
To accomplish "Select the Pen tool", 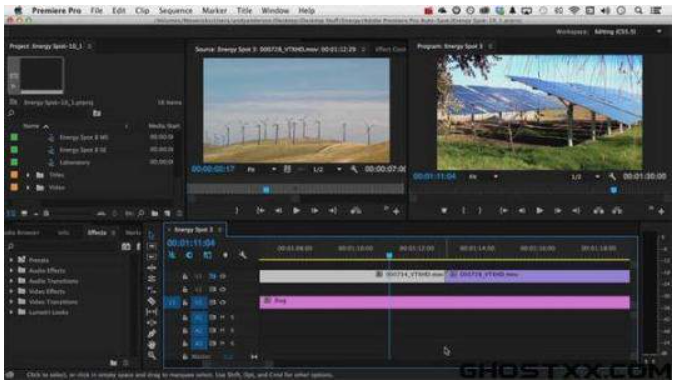I will (152, 334).
